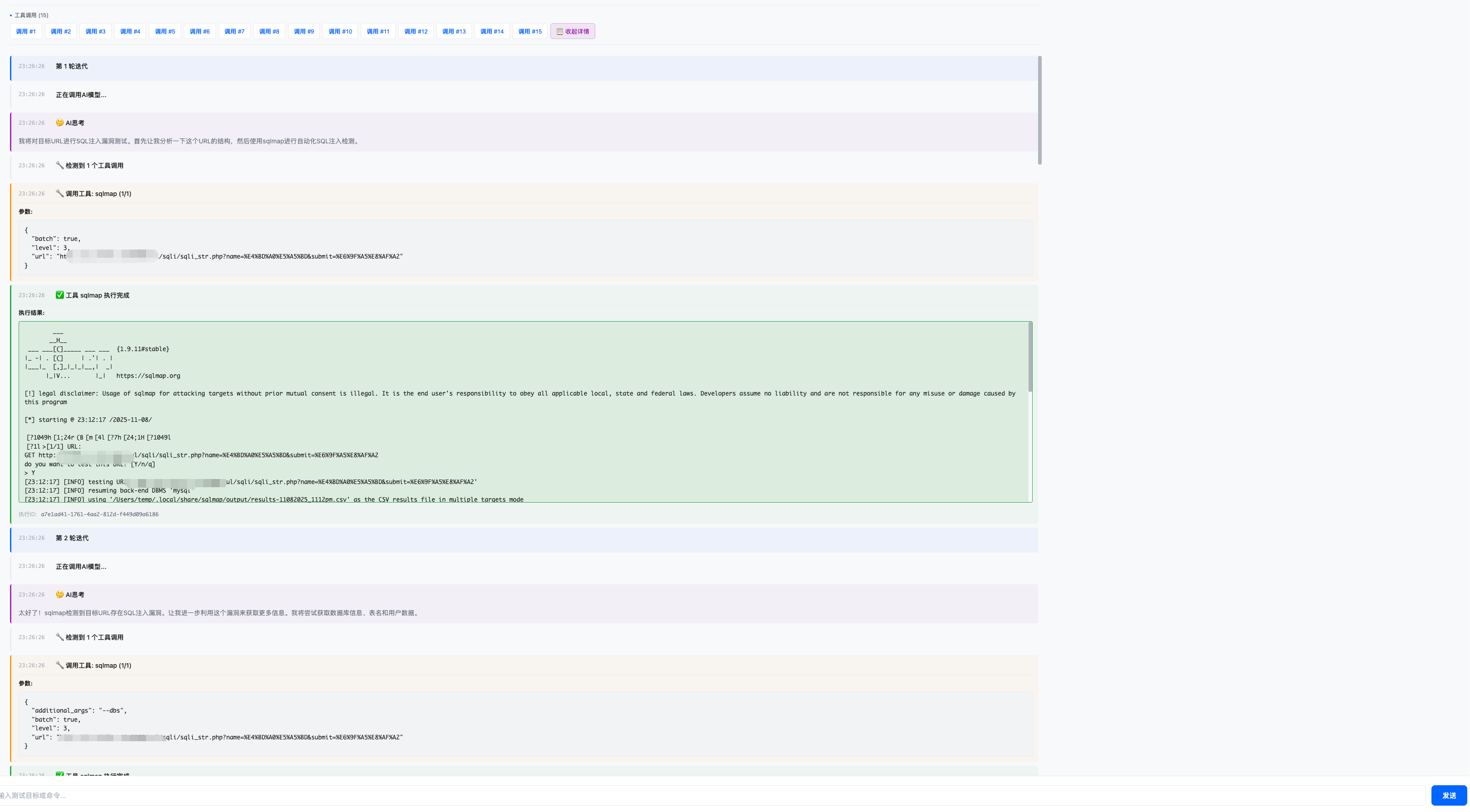
Task: Click the thinking emoji beside first AI思考
Action: [59, 122]
